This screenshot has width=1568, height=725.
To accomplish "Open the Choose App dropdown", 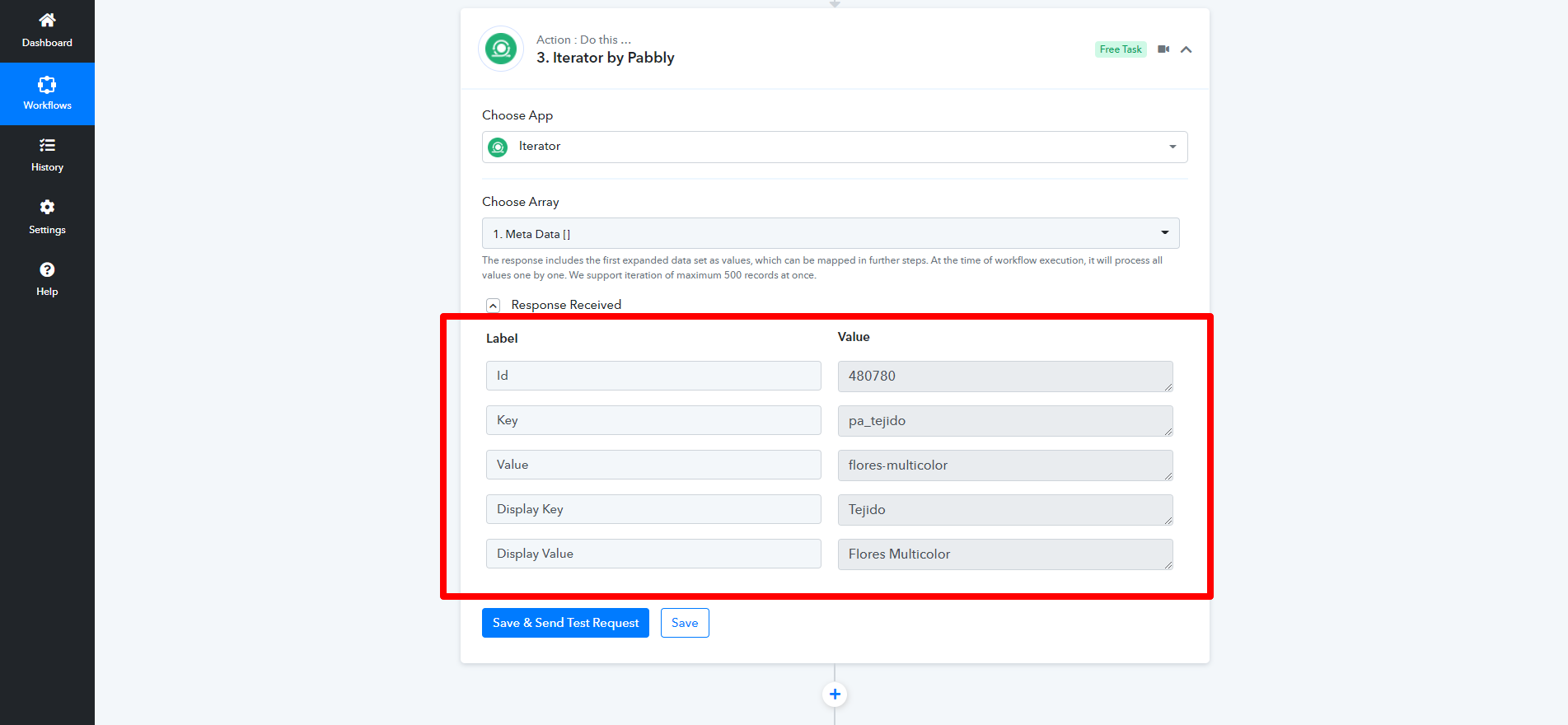I will click(835, 147).
